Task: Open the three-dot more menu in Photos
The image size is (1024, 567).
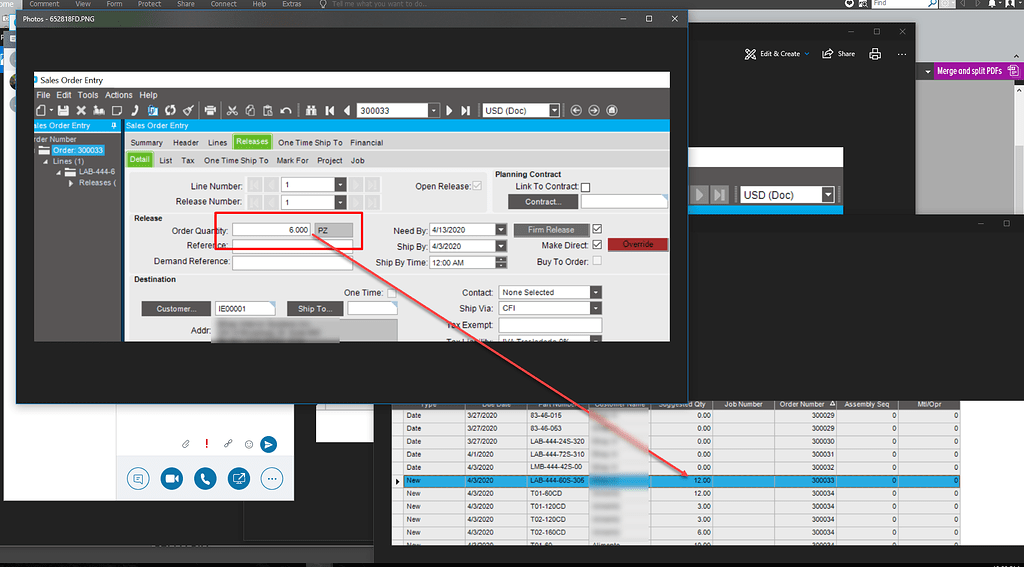Action: 902,54
